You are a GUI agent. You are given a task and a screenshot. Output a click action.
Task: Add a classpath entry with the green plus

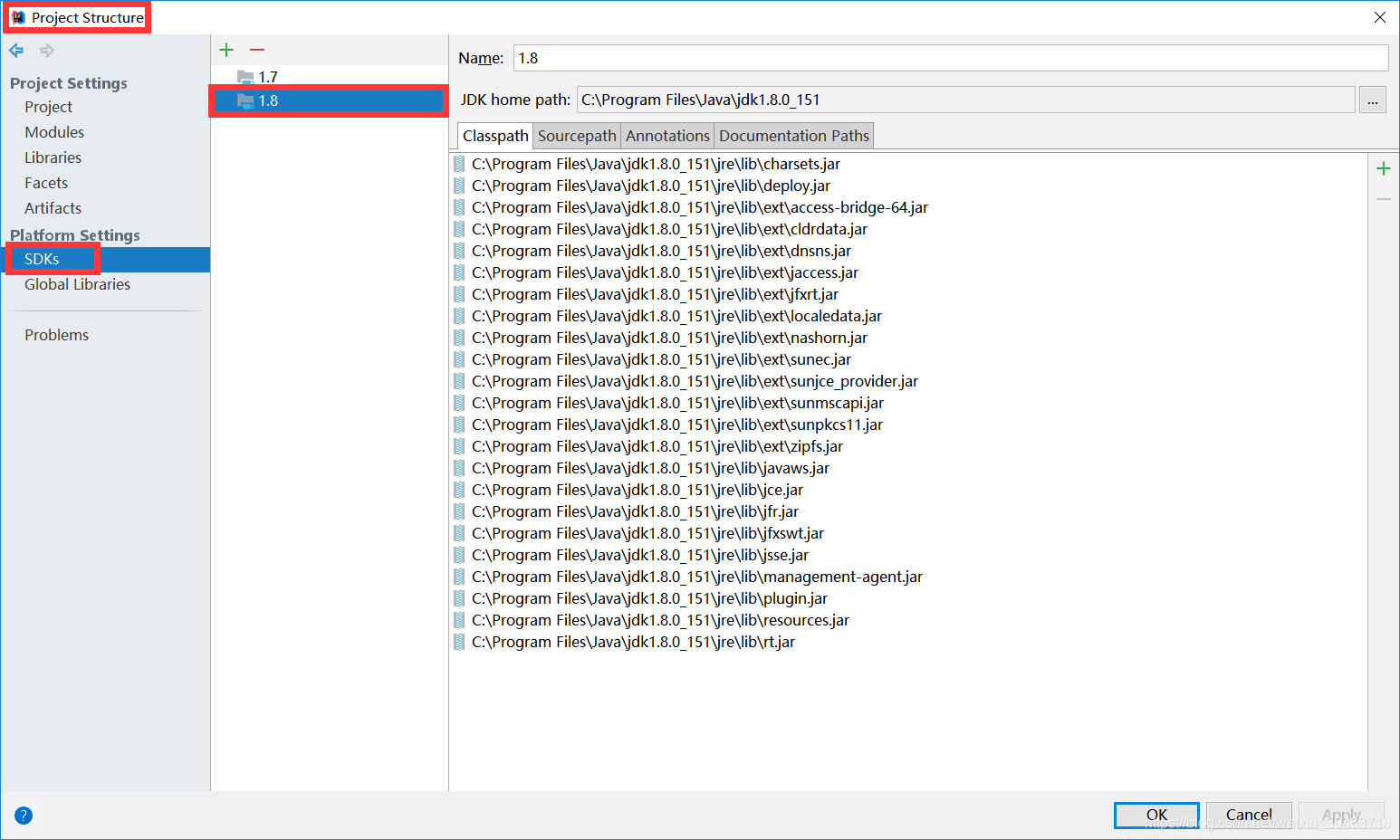[x=1384, y=168]
